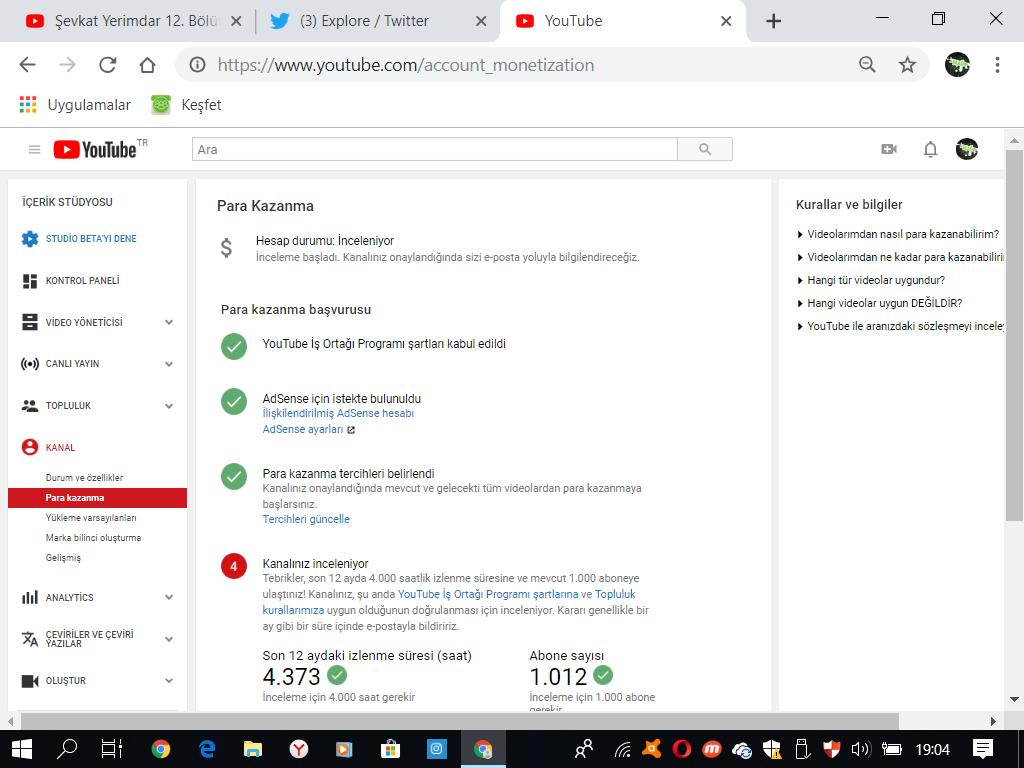Screen dimensions: 1024x768
Task: Switch to the Explore / Twitter tab
Action: [366, 21]
